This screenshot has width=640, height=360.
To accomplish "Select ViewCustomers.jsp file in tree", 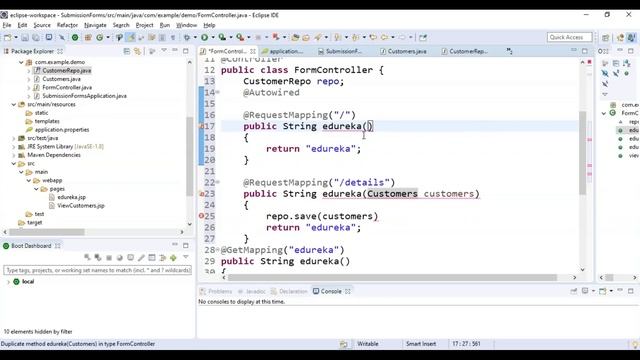I will [x=80, y=206].
